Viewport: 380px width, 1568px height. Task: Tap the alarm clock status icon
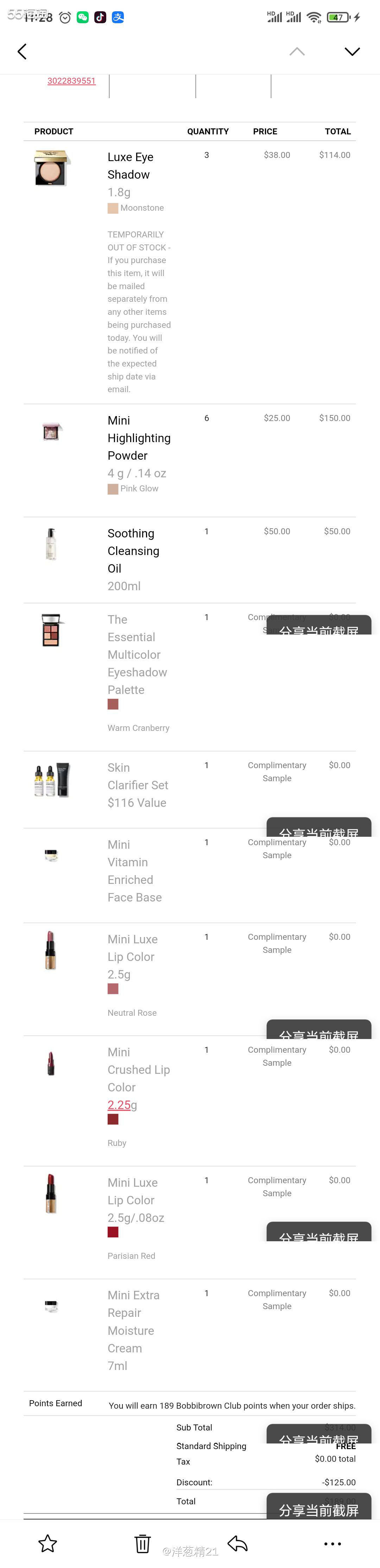pyautogui.click(x=65, y=18)
